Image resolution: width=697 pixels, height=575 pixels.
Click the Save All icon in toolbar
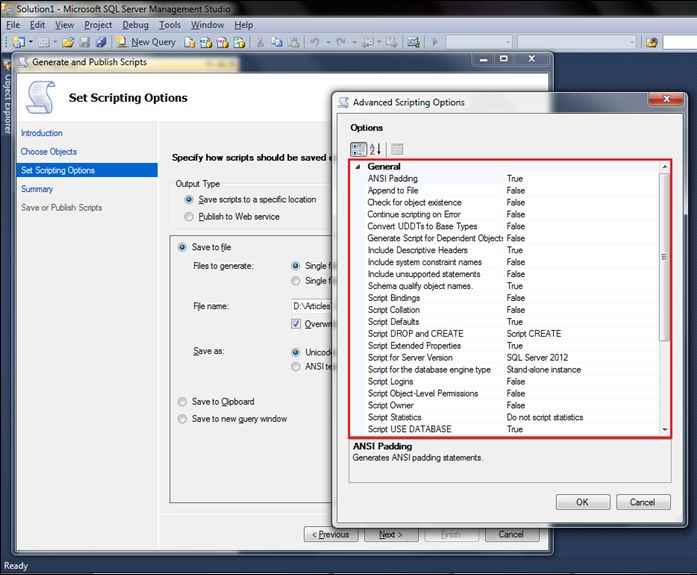(101, 43)
